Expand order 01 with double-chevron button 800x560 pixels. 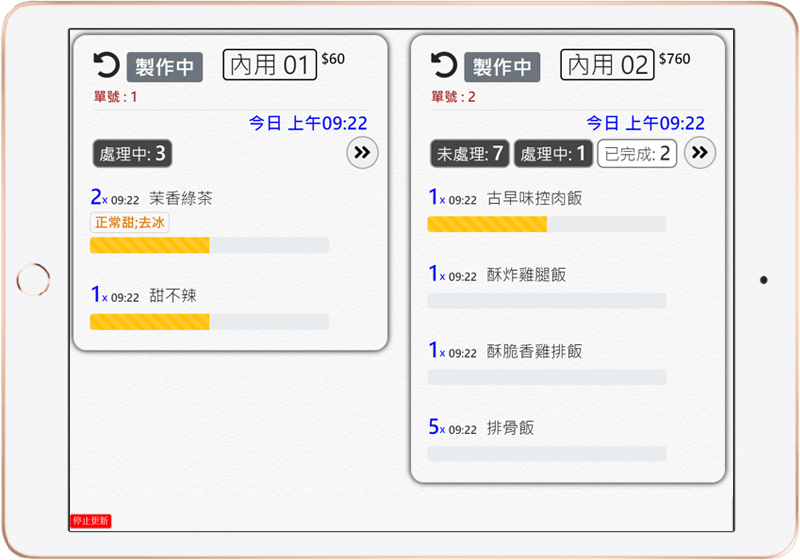(362, 153)
